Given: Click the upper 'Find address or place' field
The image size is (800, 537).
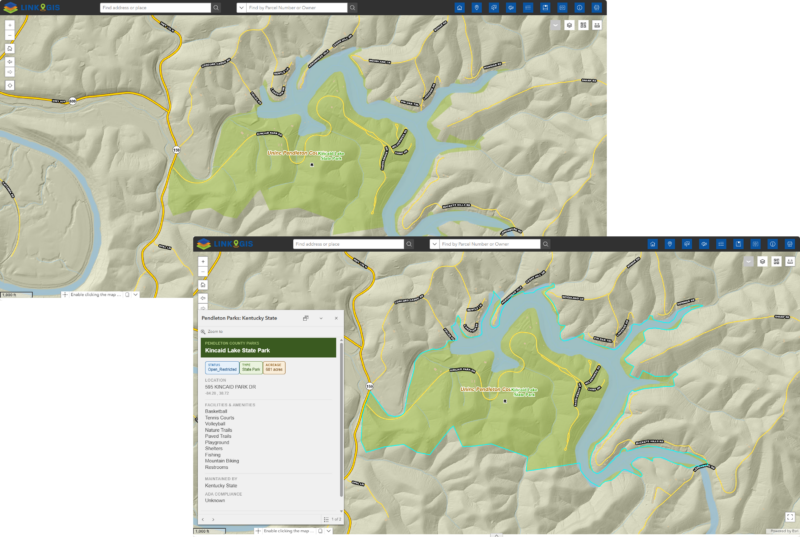Looking at the screenshot, I should pyautogui.click(x=155, y=7).
